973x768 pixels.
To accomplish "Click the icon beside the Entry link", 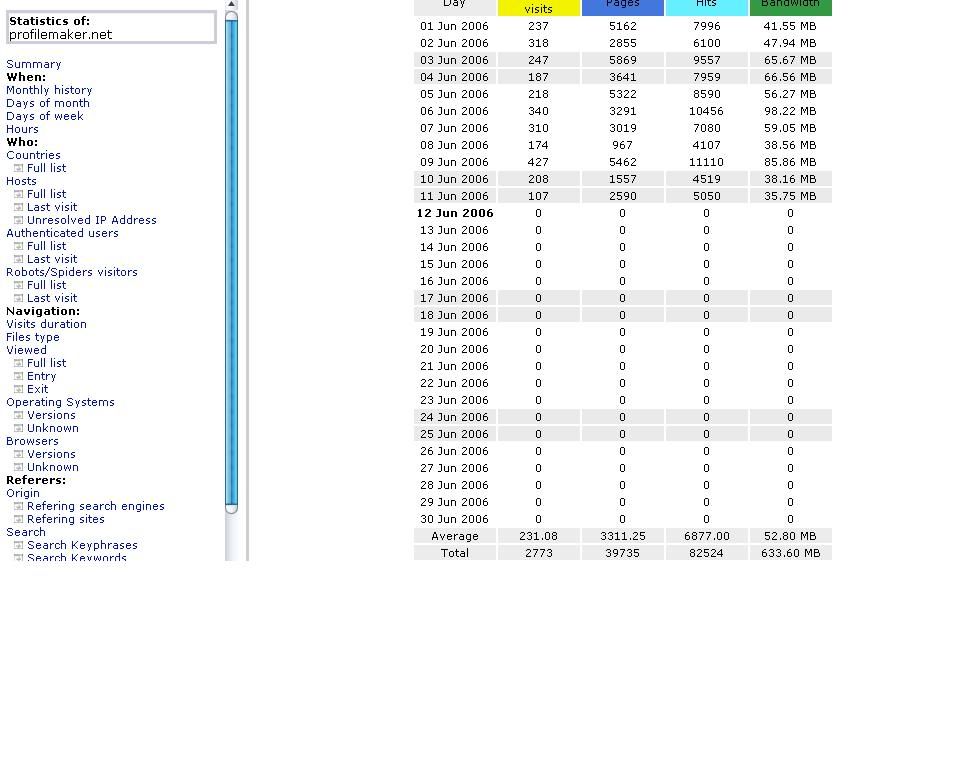I will (x=19, y=377).
